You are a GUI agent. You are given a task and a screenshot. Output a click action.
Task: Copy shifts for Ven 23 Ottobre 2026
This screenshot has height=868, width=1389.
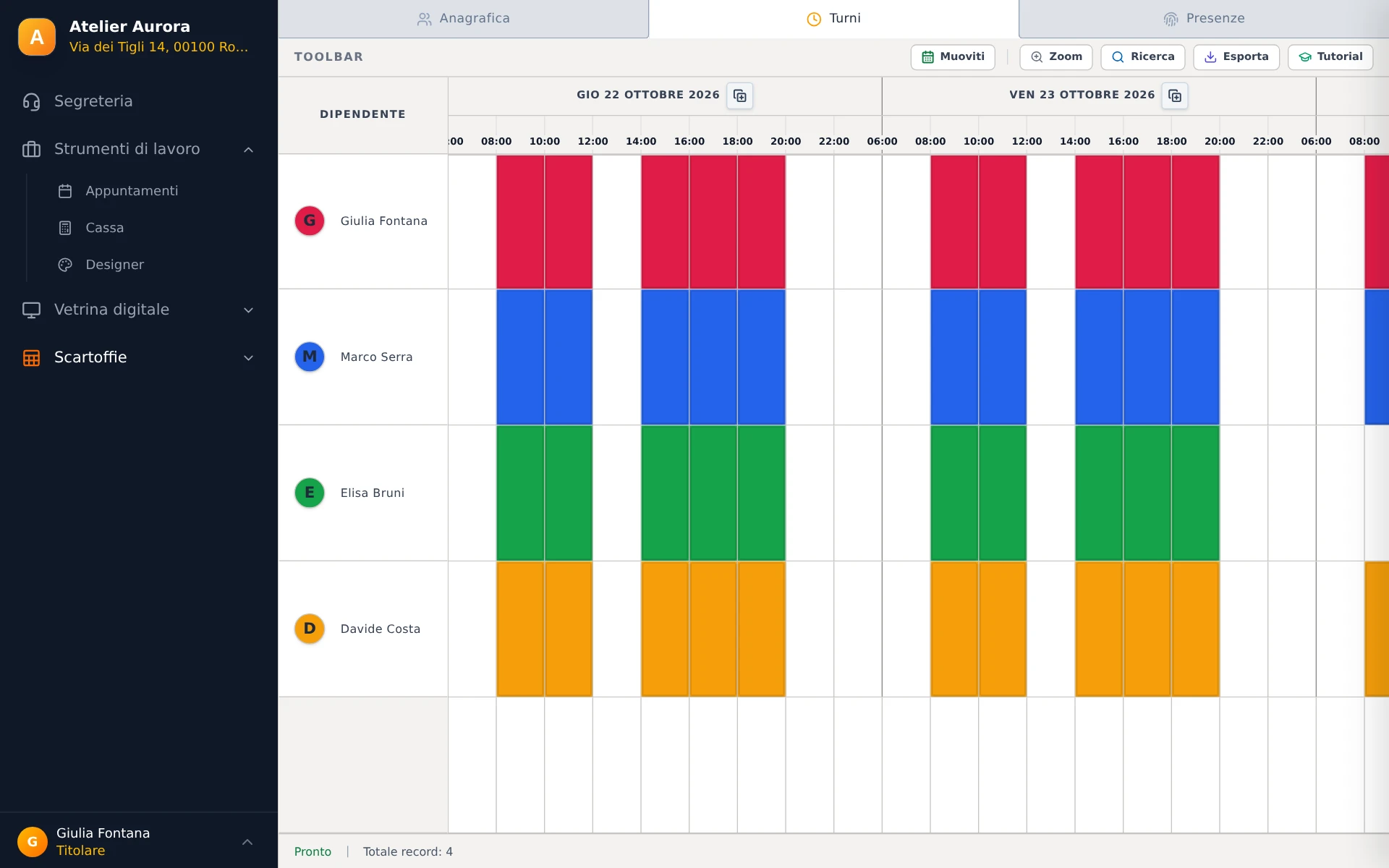point(1175,95)
